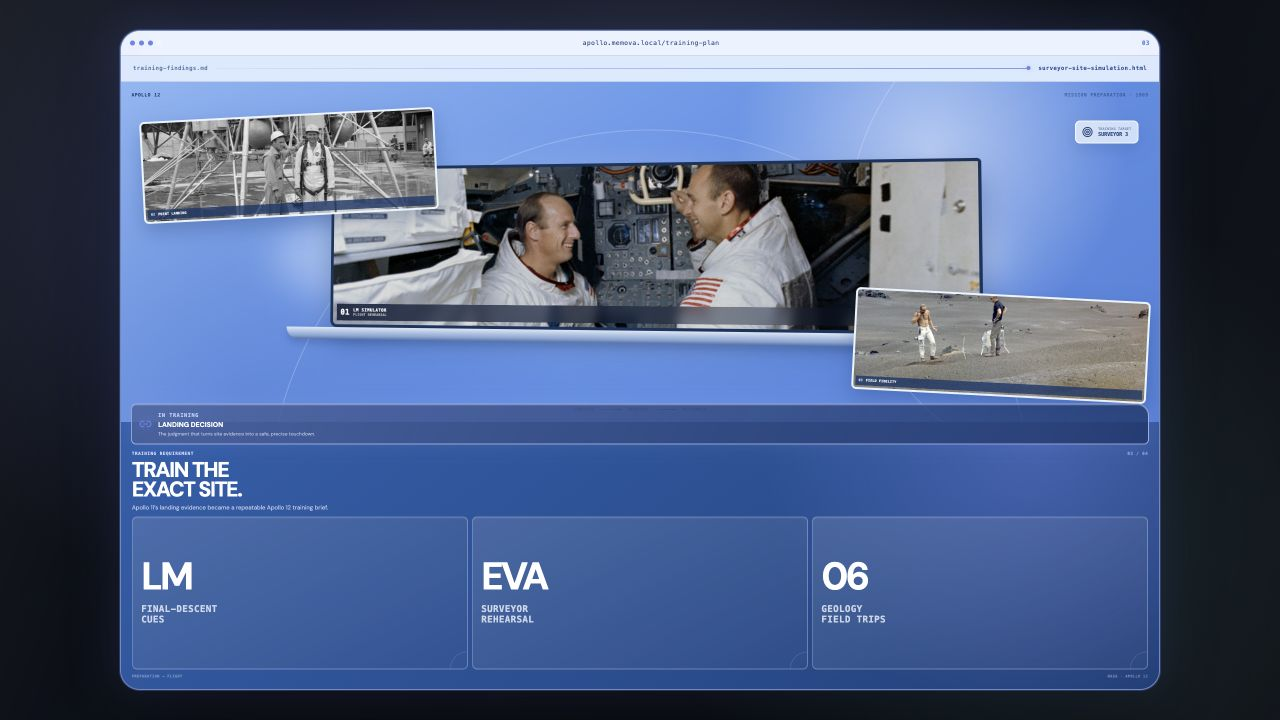This screenshot has height=720, width=1280.
Task: Open the Point Landing black-and-white photo
Action: [289, 165]
